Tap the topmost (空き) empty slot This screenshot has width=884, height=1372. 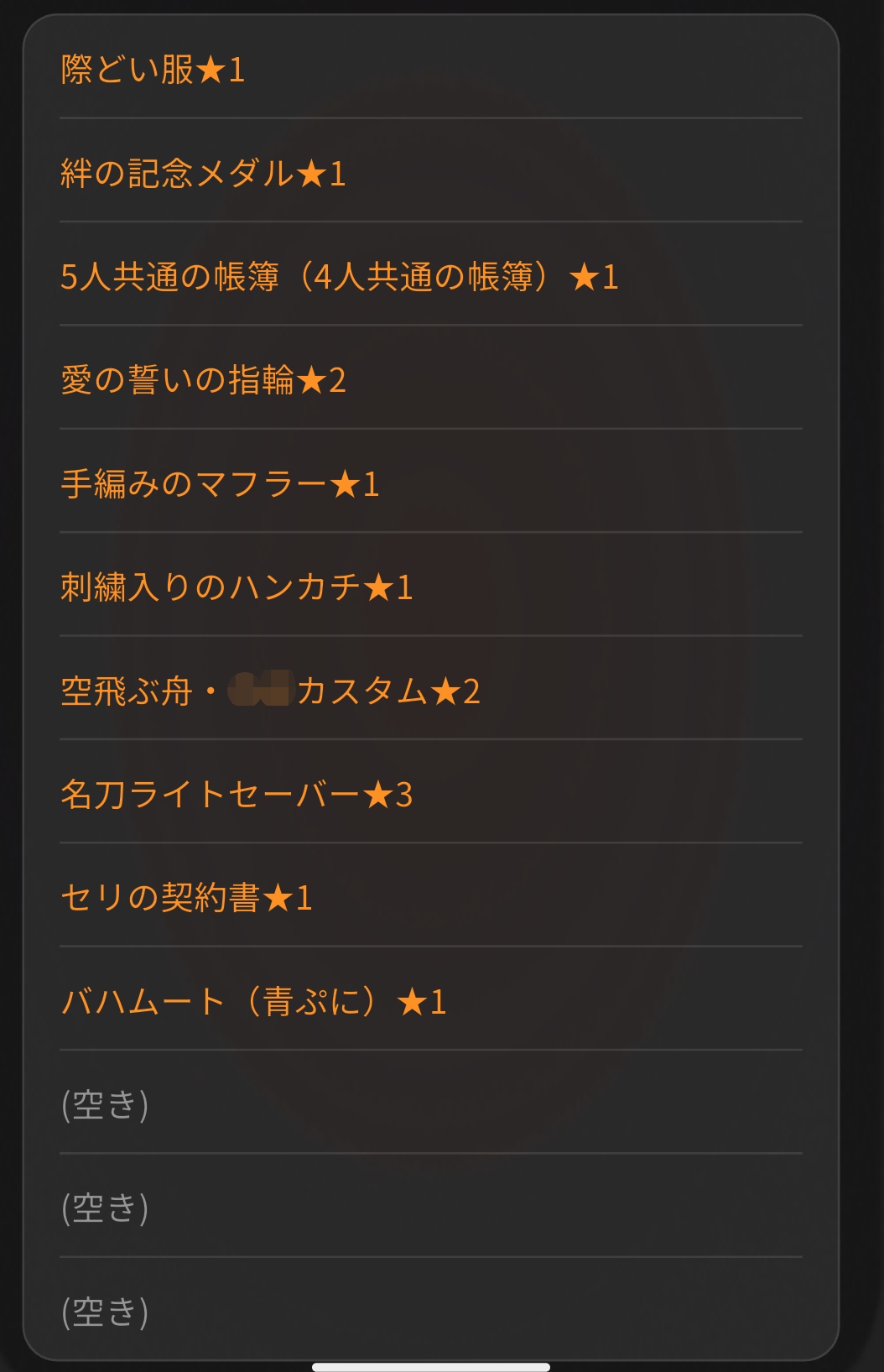point(430,1104)
